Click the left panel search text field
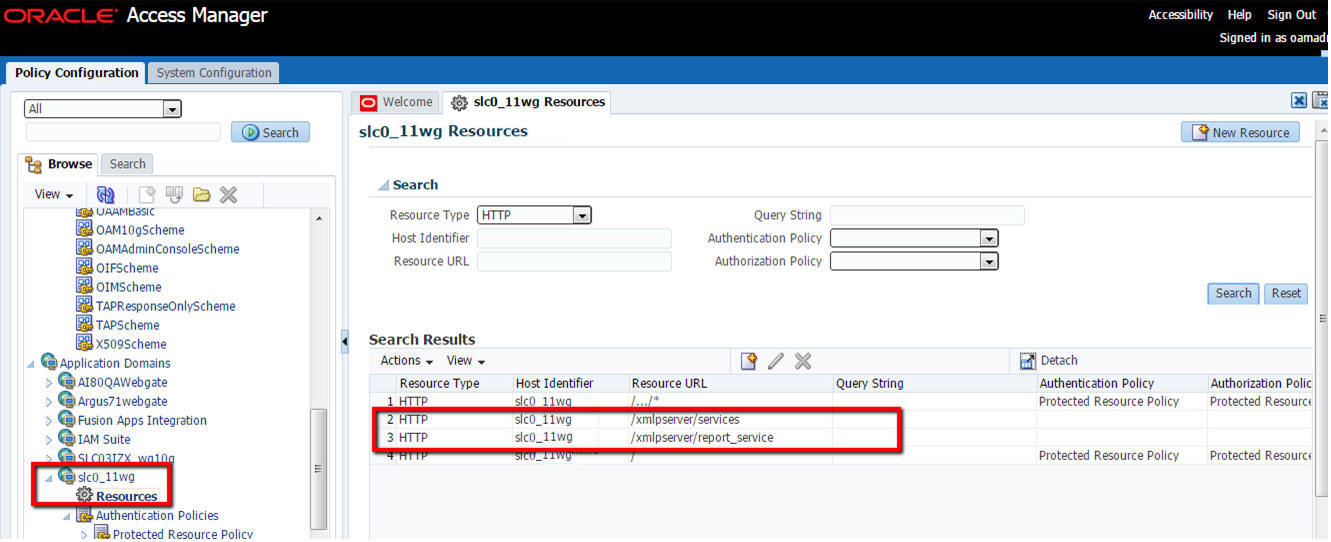1331x542 pixels. point(123,132)
